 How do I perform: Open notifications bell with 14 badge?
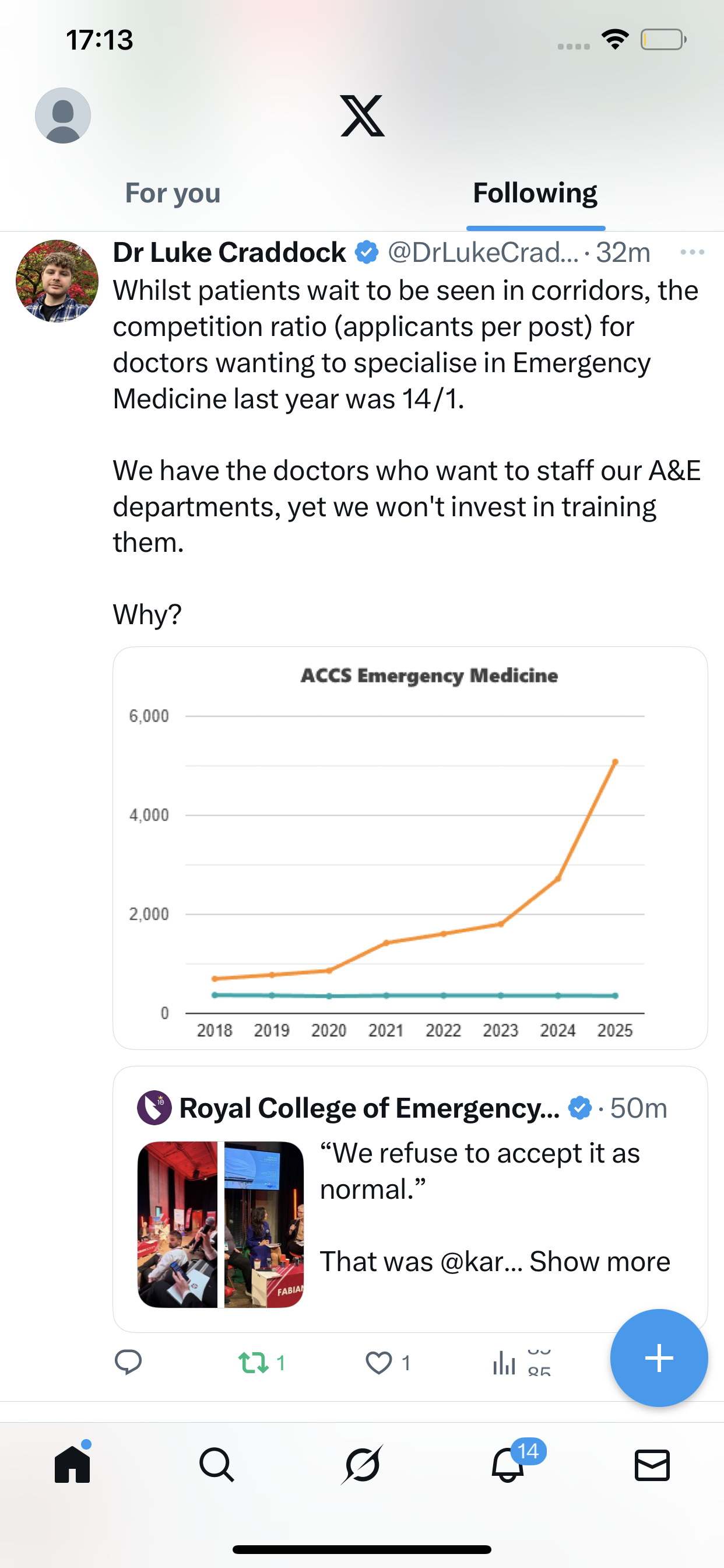tap(507, 1465)
